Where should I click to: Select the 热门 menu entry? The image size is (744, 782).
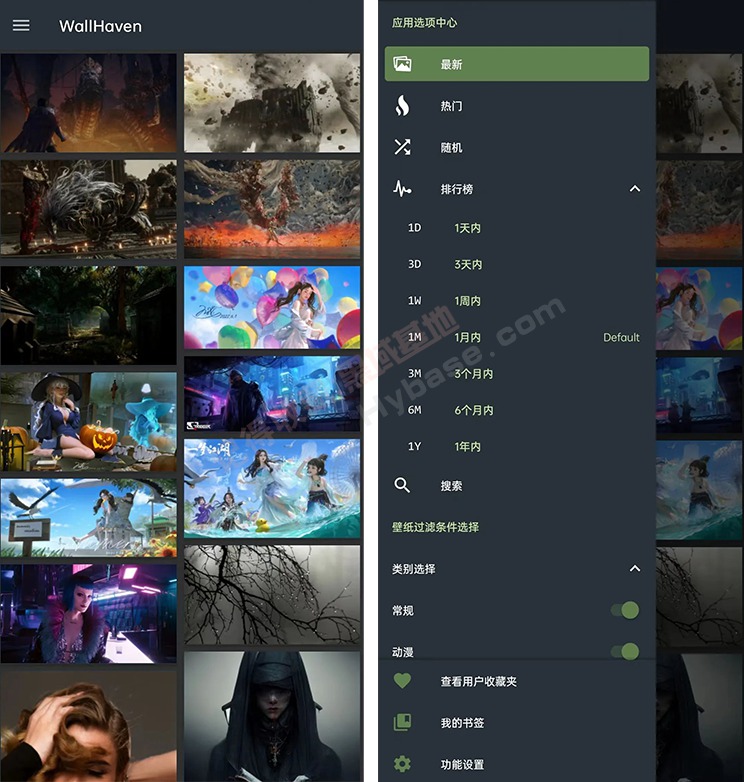coord(517,106)
